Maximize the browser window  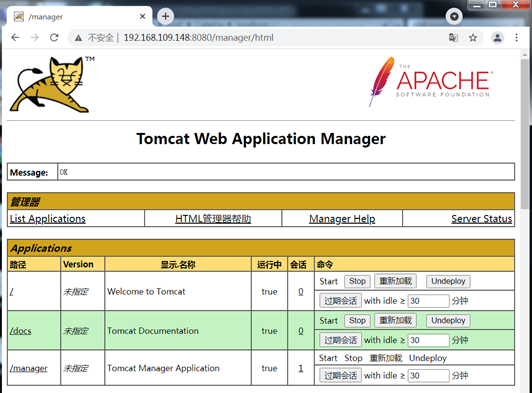pos(493,5)
